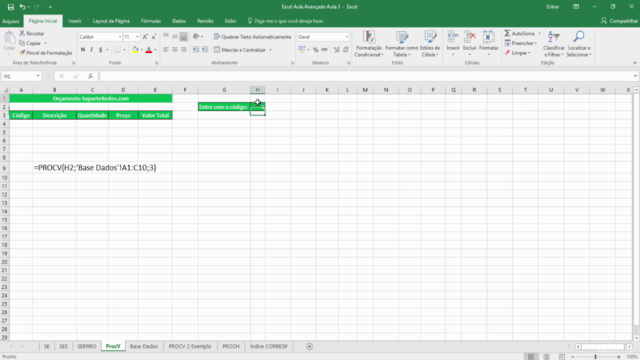
Task: Expand the AutoSoma dropdown arrow
Action: [539, 33]
